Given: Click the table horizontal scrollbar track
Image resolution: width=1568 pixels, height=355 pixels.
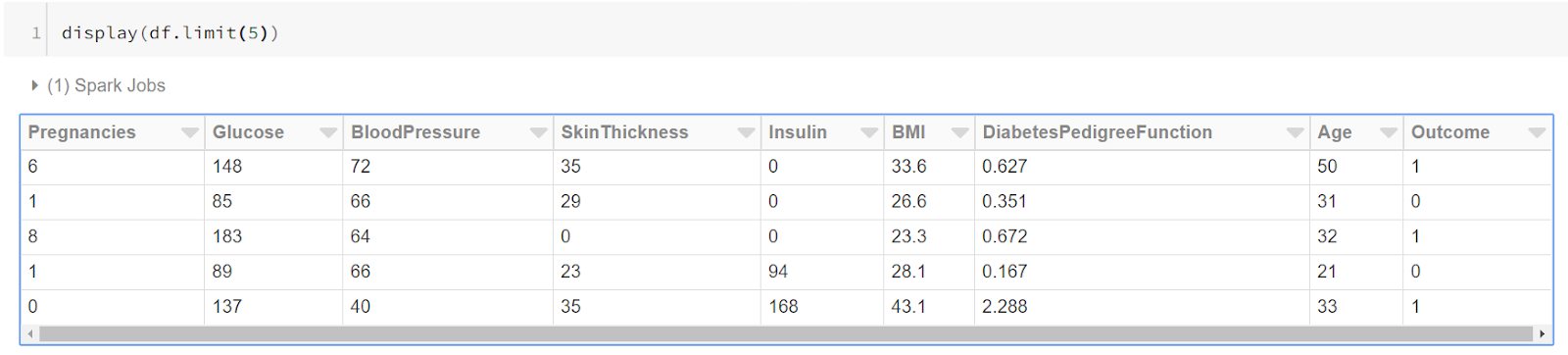Looking at the screenshot, I should [x=786, y=334].
